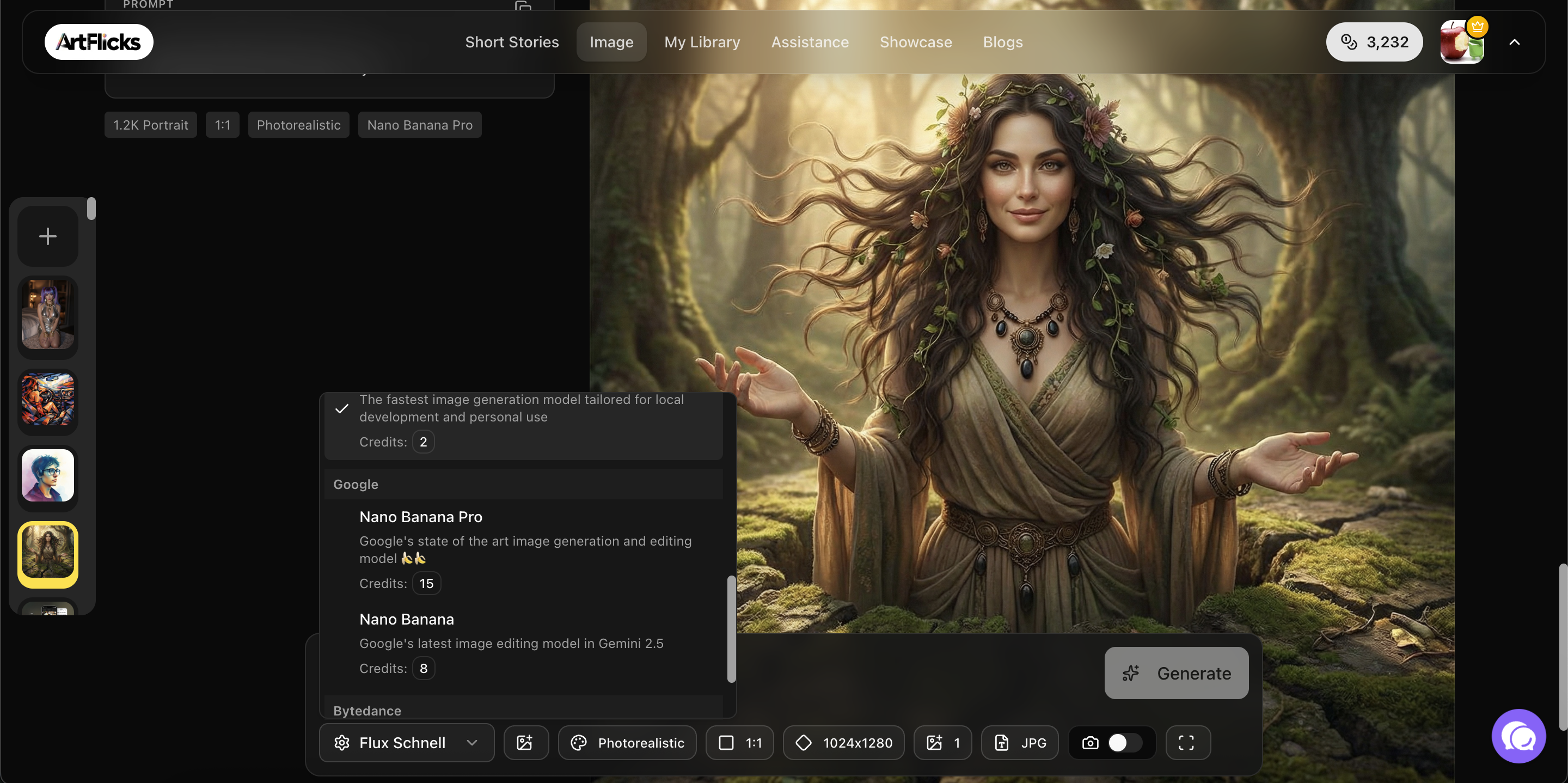1568x783 pixels.
Task: Click the plus icon to start new creation
Action: tap(47, 236)
